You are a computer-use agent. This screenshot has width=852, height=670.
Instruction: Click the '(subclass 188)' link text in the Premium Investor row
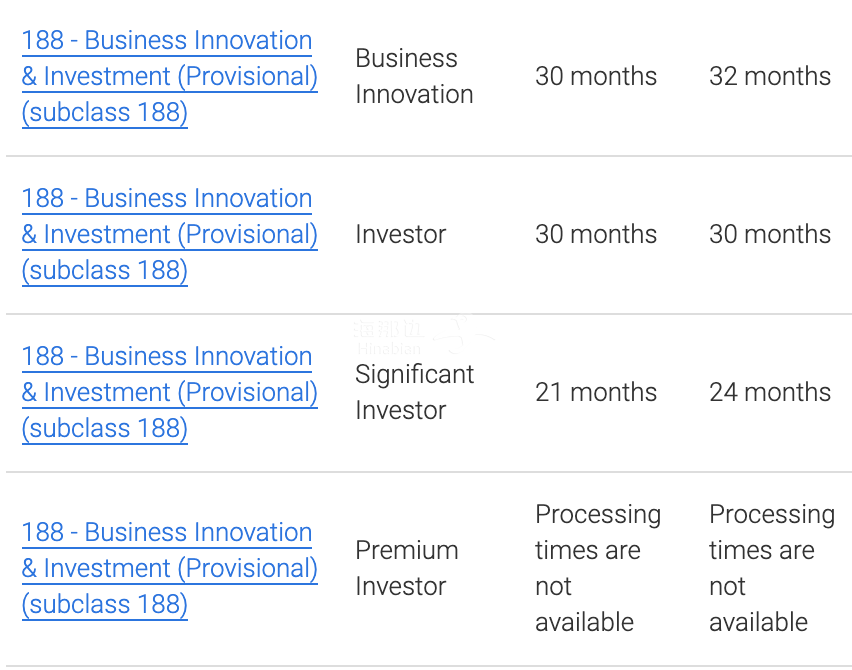click(x=105, y=604)
